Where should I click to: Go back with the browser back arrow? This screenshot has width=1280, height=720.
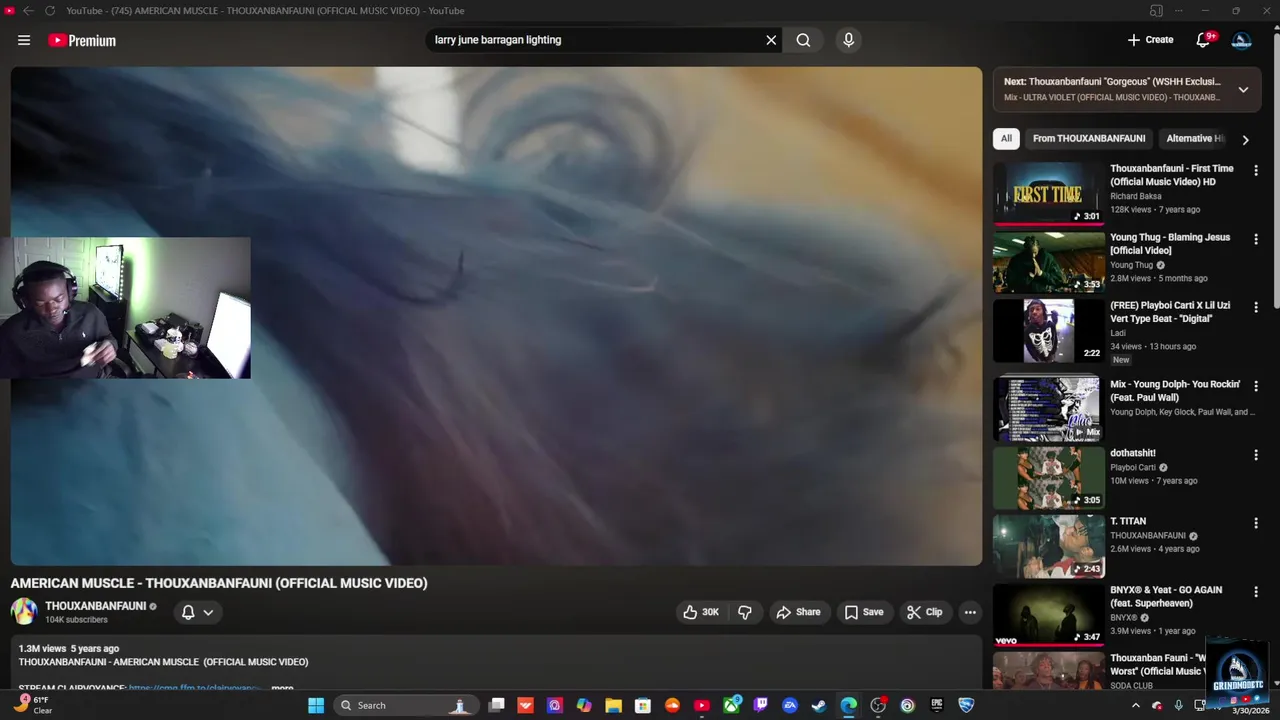[x=28, y=11]
